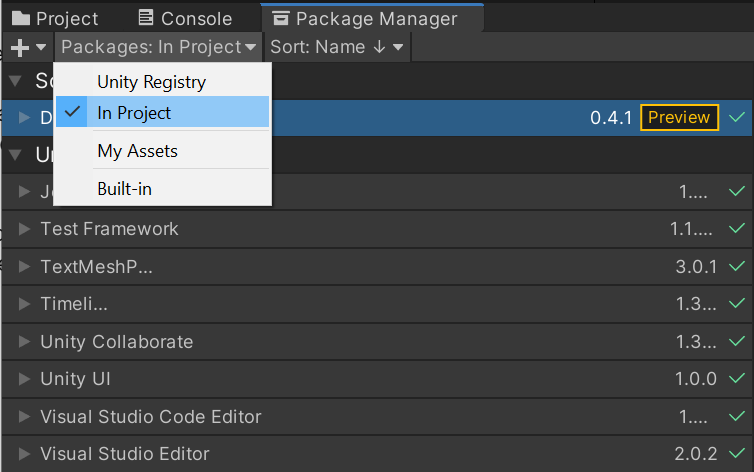Click green checkmark beside TextMeshPro row
This screenshot has width=754, height=472.
tap(738, 267)
